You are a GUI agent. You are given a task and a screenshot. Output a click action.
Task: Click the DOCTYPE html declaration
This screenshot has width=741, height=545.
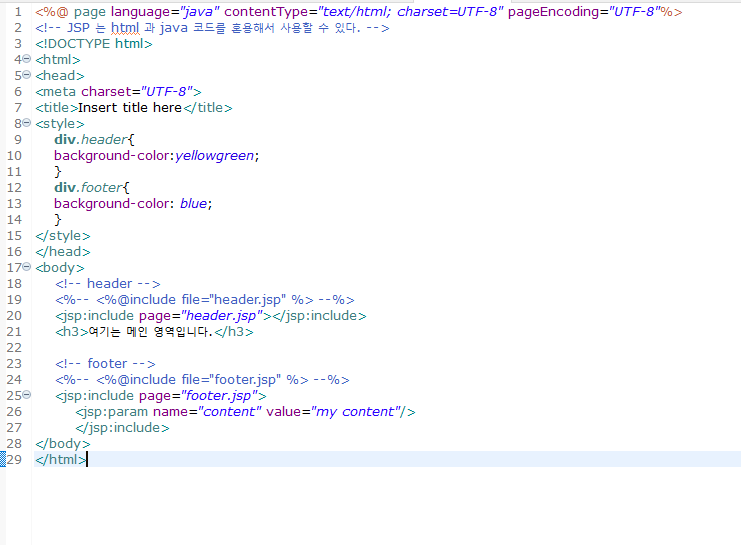(94, 44)
